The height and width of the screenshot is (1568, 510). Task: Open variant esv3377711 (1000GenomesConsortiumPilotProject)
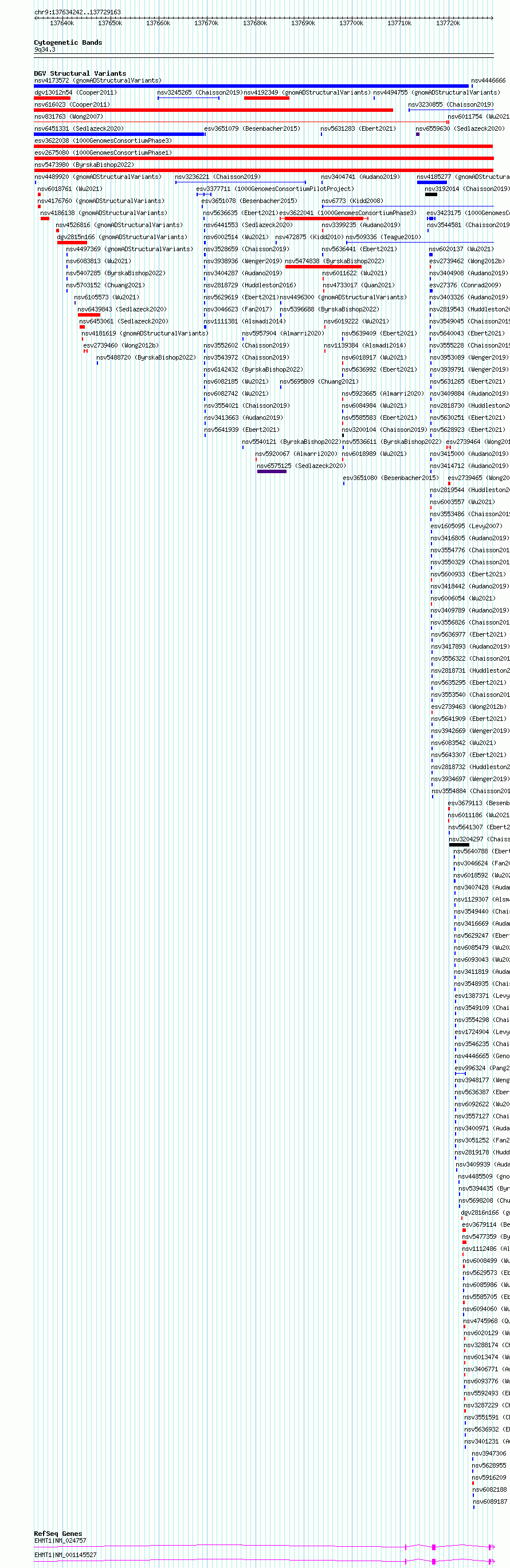(274, 189)
